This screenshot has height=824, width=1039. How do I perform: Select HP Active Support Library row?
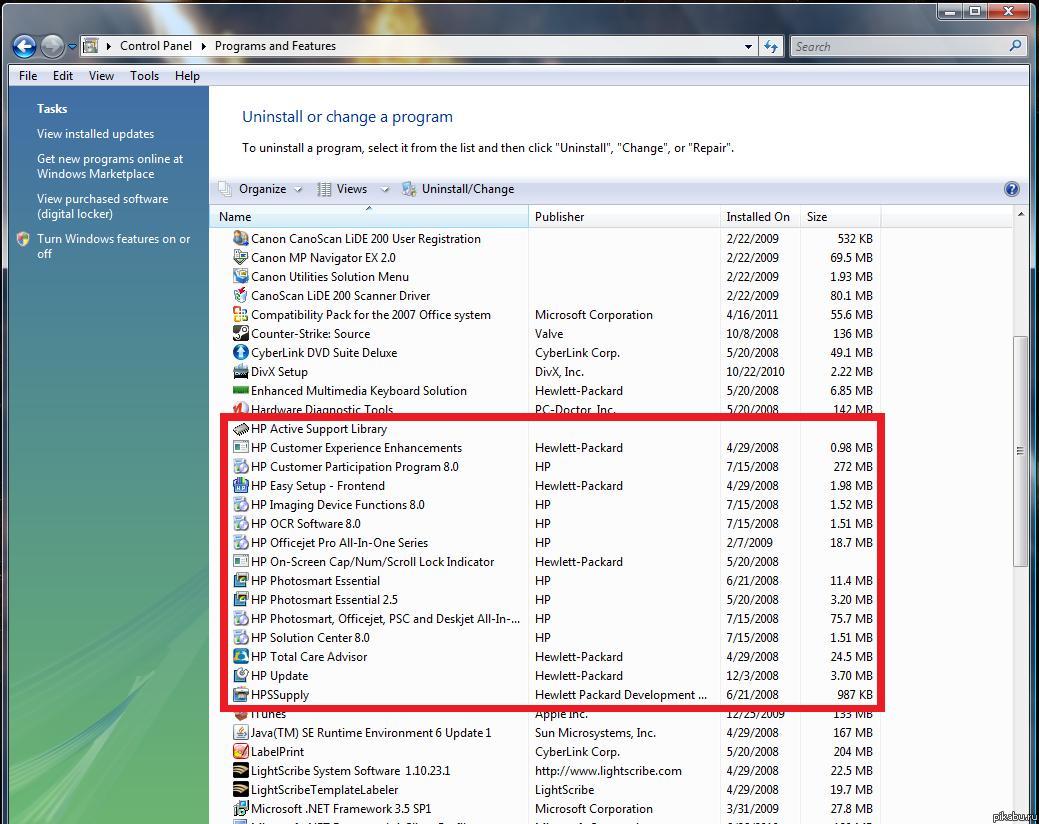click(553, 429)
